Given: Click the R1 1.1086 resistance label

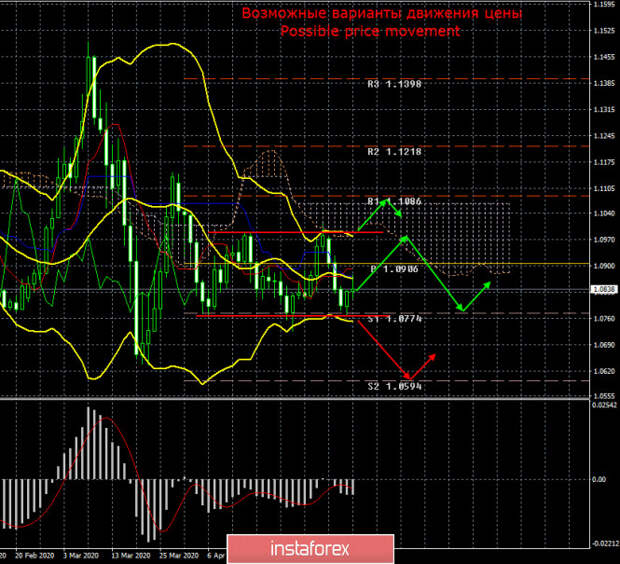Looking at the screenshot, I should (394, 202).
